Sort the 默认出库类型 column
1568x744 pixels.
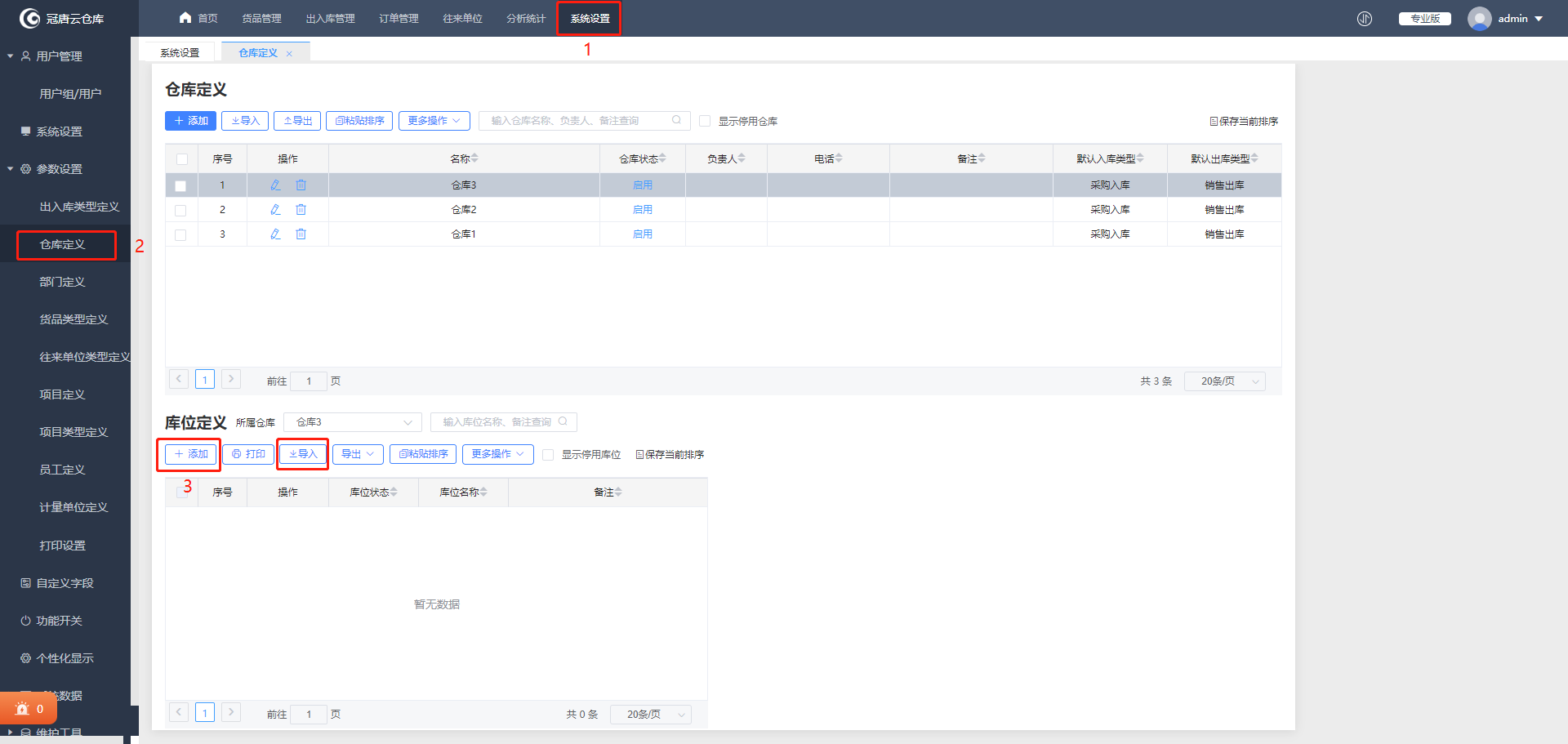pyautogui.click(x=1254, y=158)
